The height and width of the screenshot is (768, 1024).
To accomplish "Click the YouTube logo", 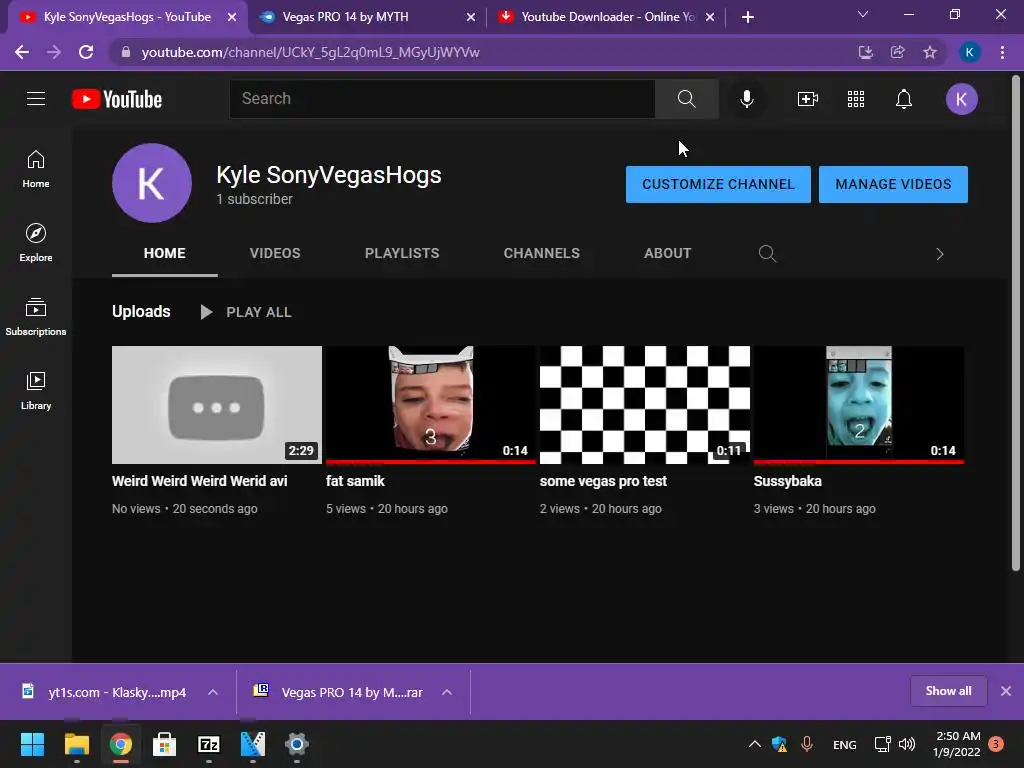I will (x=117, y=99).
